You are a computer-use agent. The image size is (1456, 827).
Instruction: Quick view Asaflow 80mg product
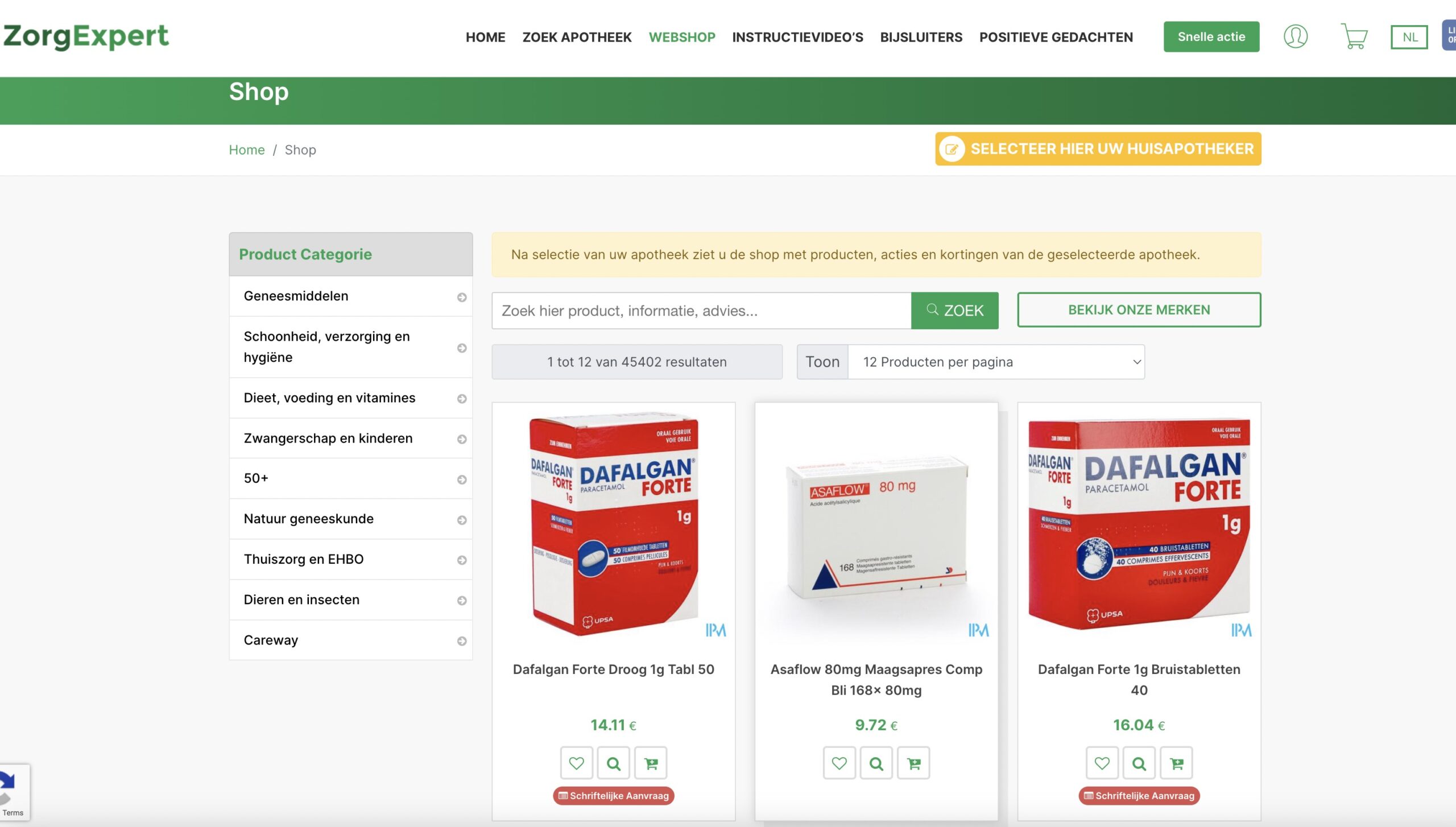[x=876, y=763]
